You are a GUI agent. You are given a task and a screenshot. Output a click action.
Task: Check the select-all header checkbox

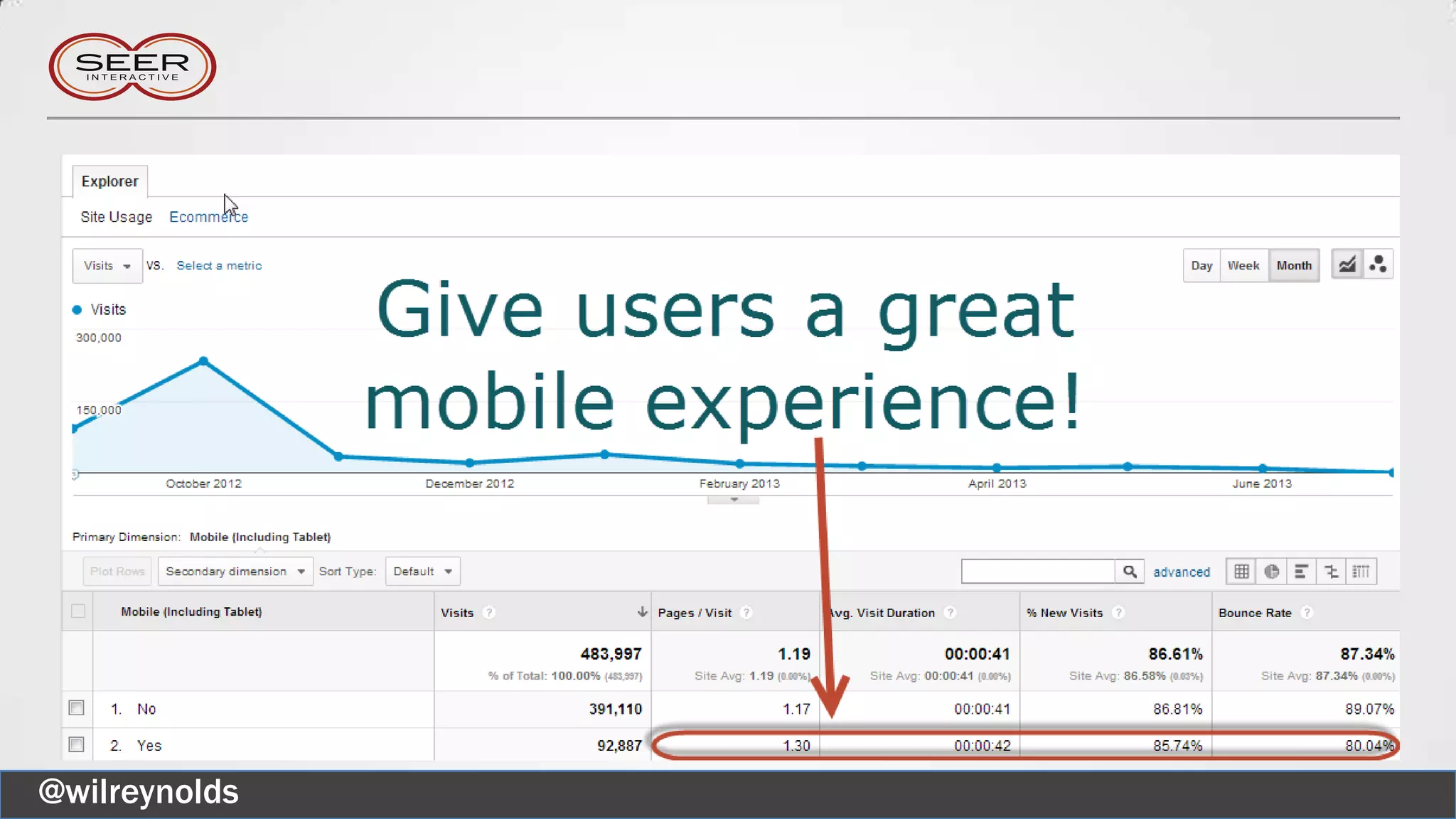[78, 611]
